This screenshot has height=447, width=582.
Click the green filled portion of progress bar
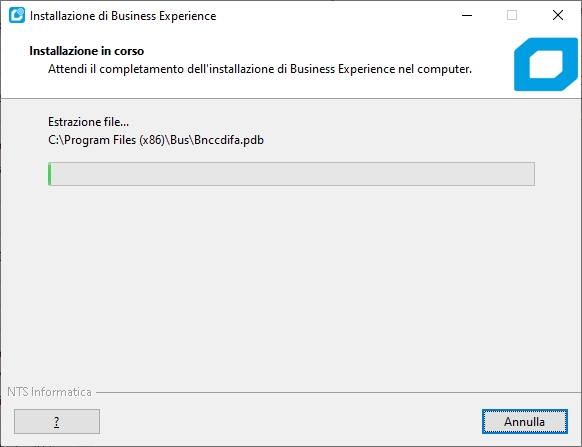[50, 174]
